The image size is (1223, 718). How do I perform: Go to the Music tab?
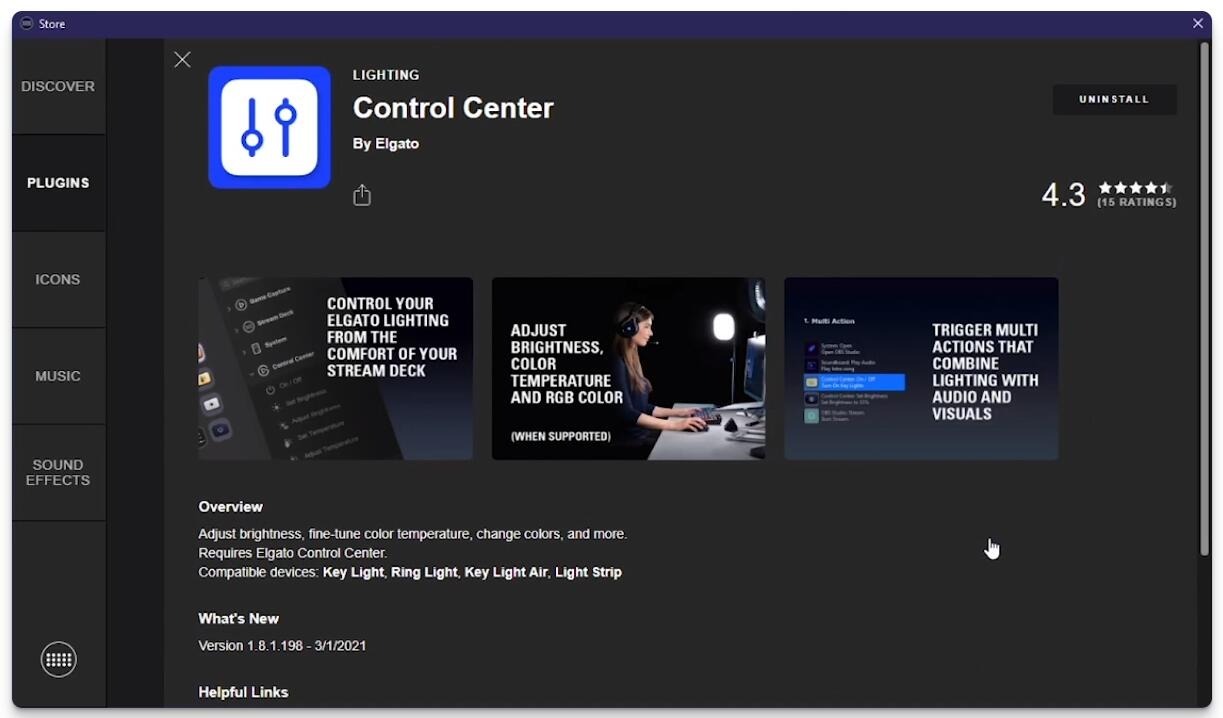(x=58, y=376)
